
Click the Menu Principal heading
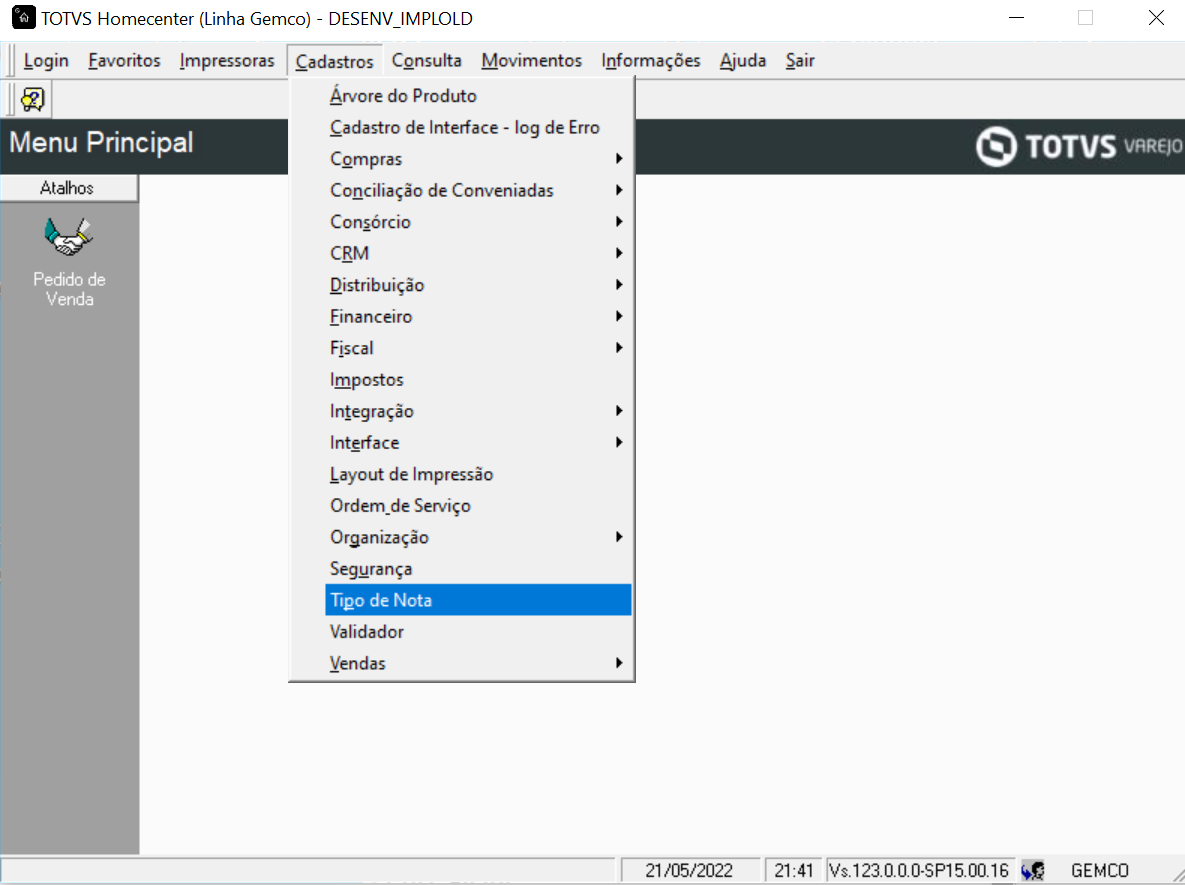pos(101,142)
